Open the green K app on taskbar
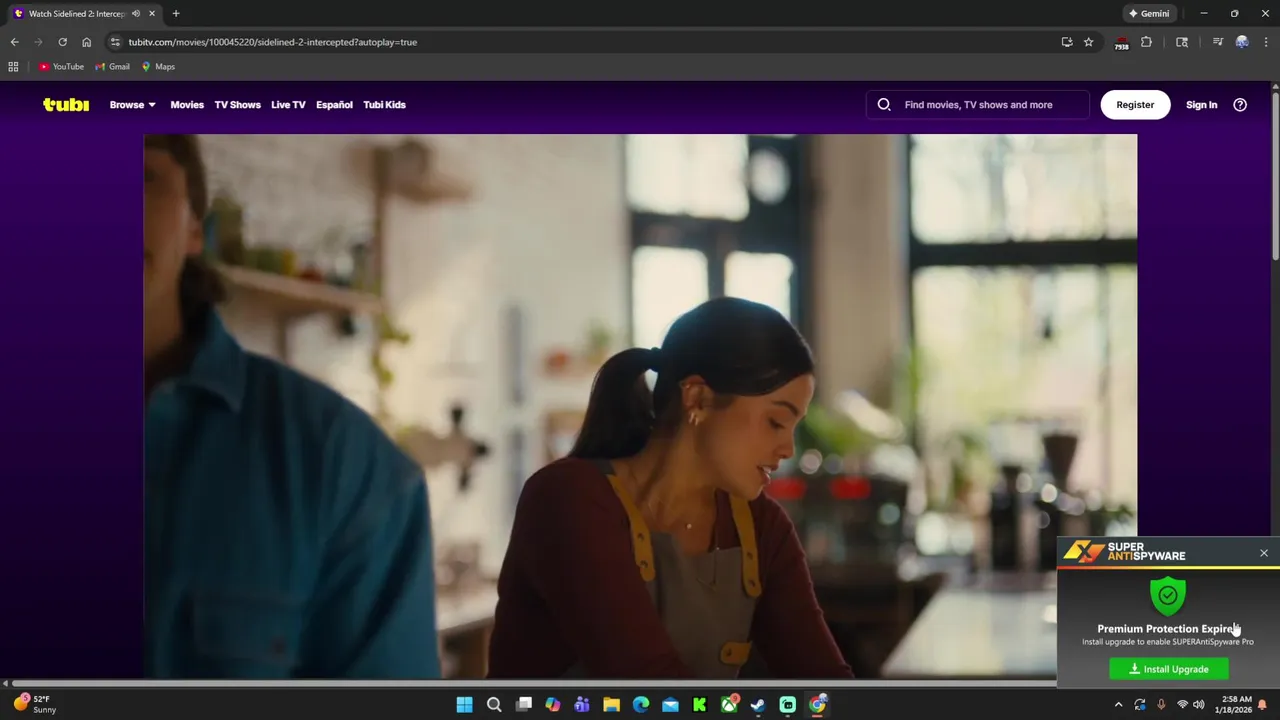Image resolution: width=1280 pixels, height=720 pixels. coord(700,705)
